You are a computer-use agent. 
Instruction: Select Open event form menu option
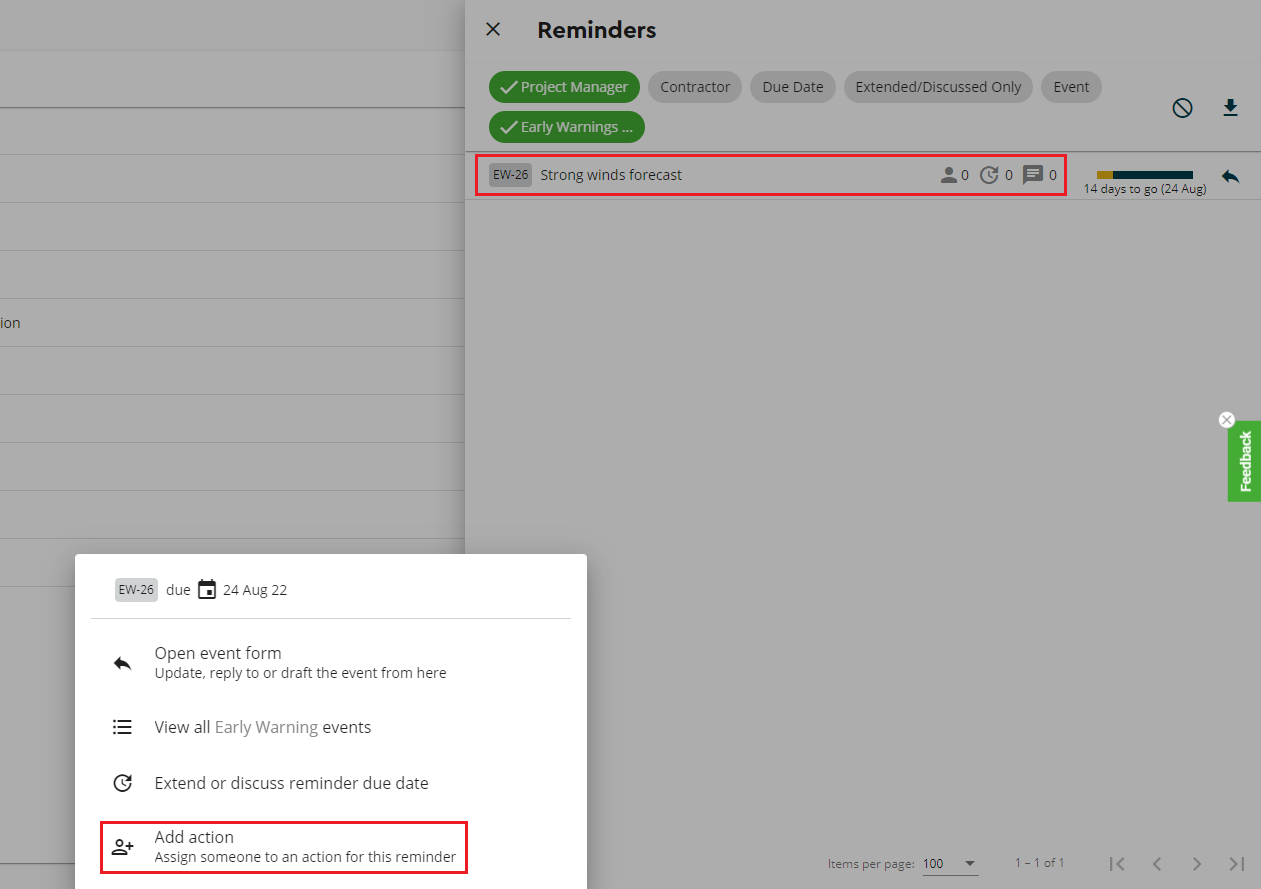click(300, 662)
